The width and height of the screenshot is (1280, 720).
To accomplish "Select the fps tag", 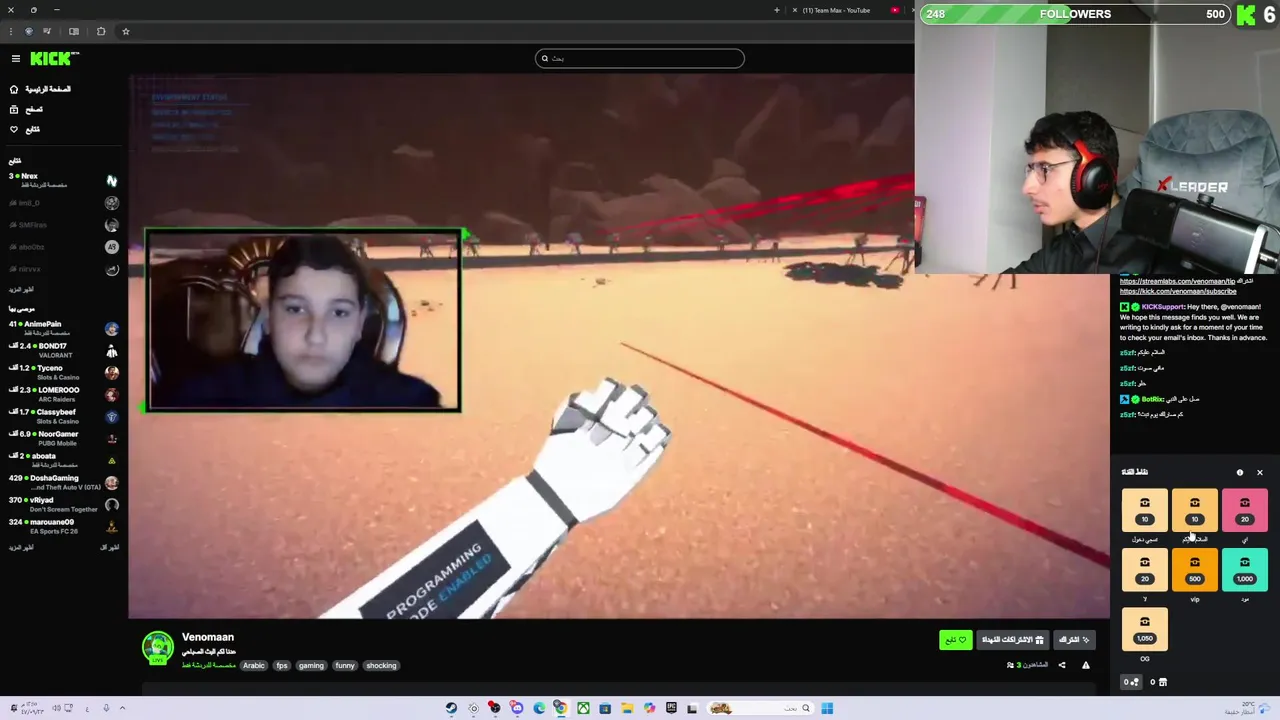I will point(282,666).
